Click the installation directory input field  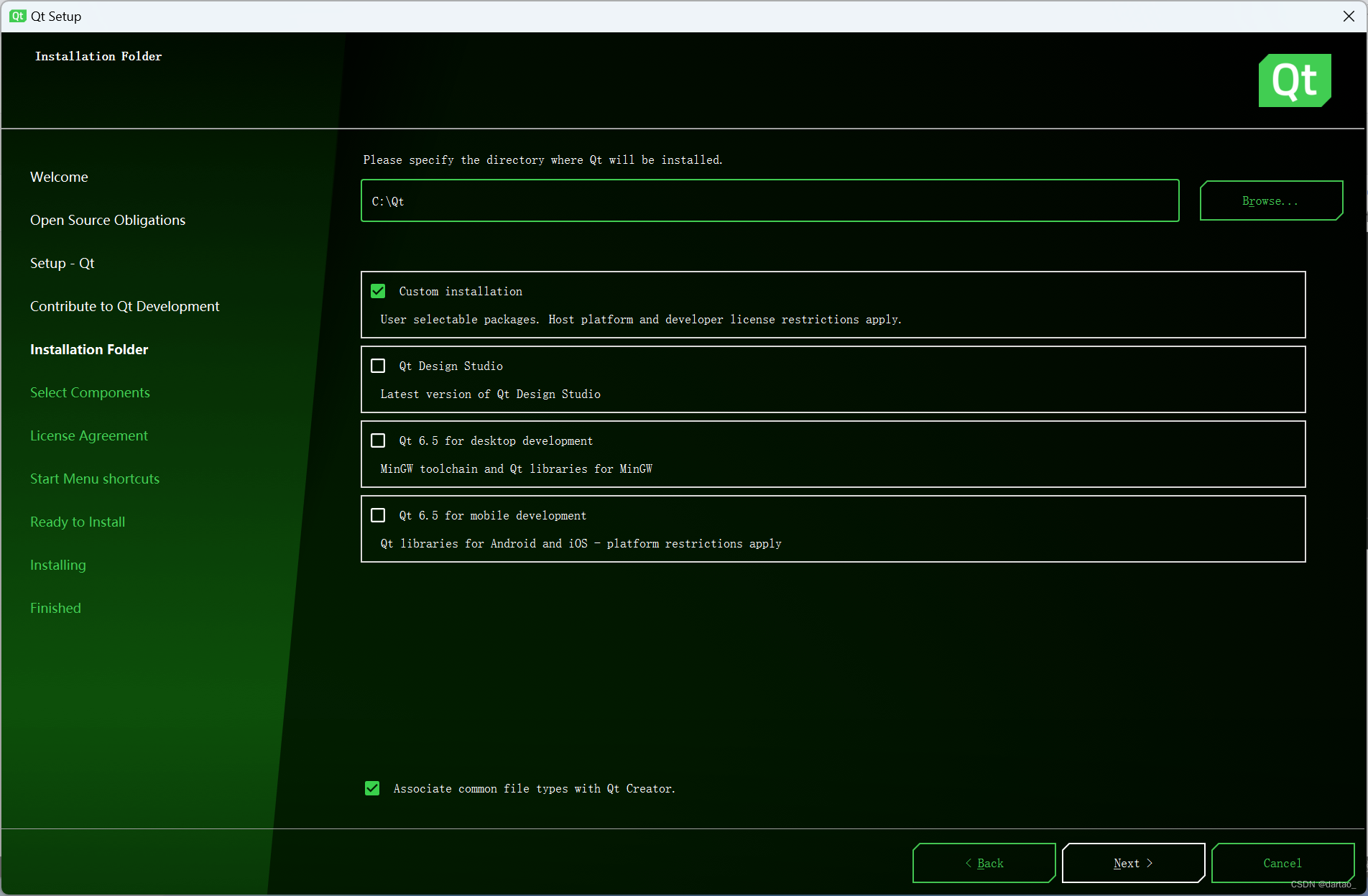tap(769, 201)
